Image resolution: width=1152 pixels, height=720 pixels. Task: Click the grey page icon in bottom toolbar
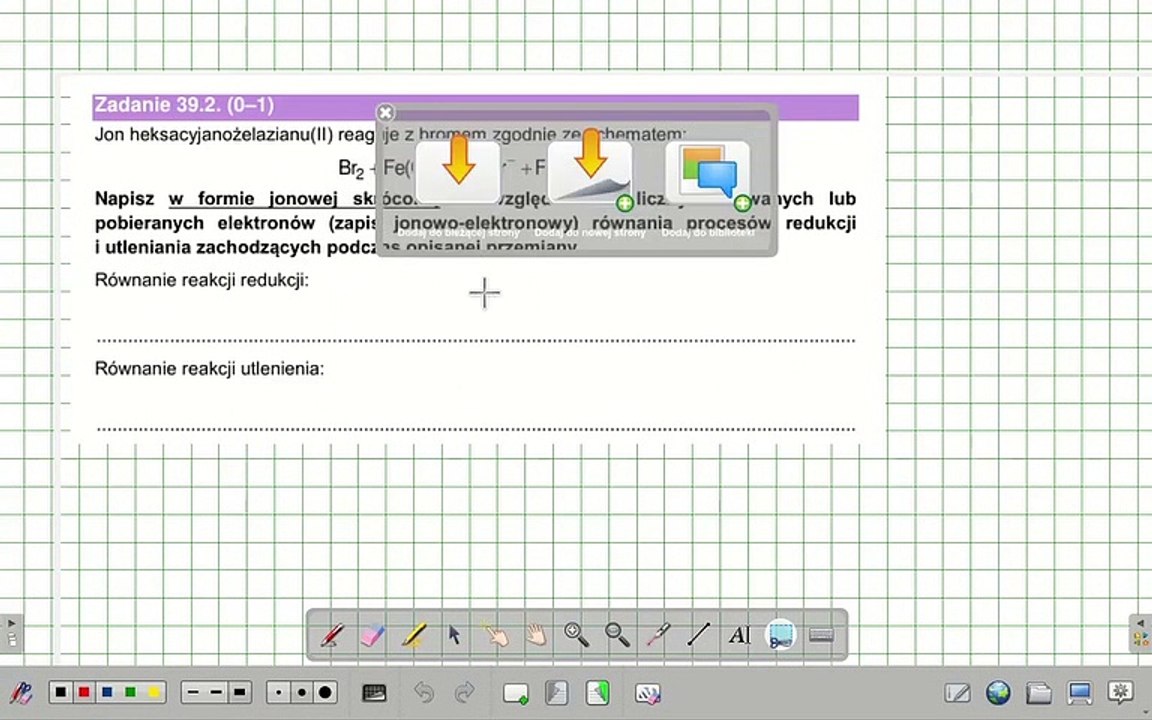[x=557, y=693]
